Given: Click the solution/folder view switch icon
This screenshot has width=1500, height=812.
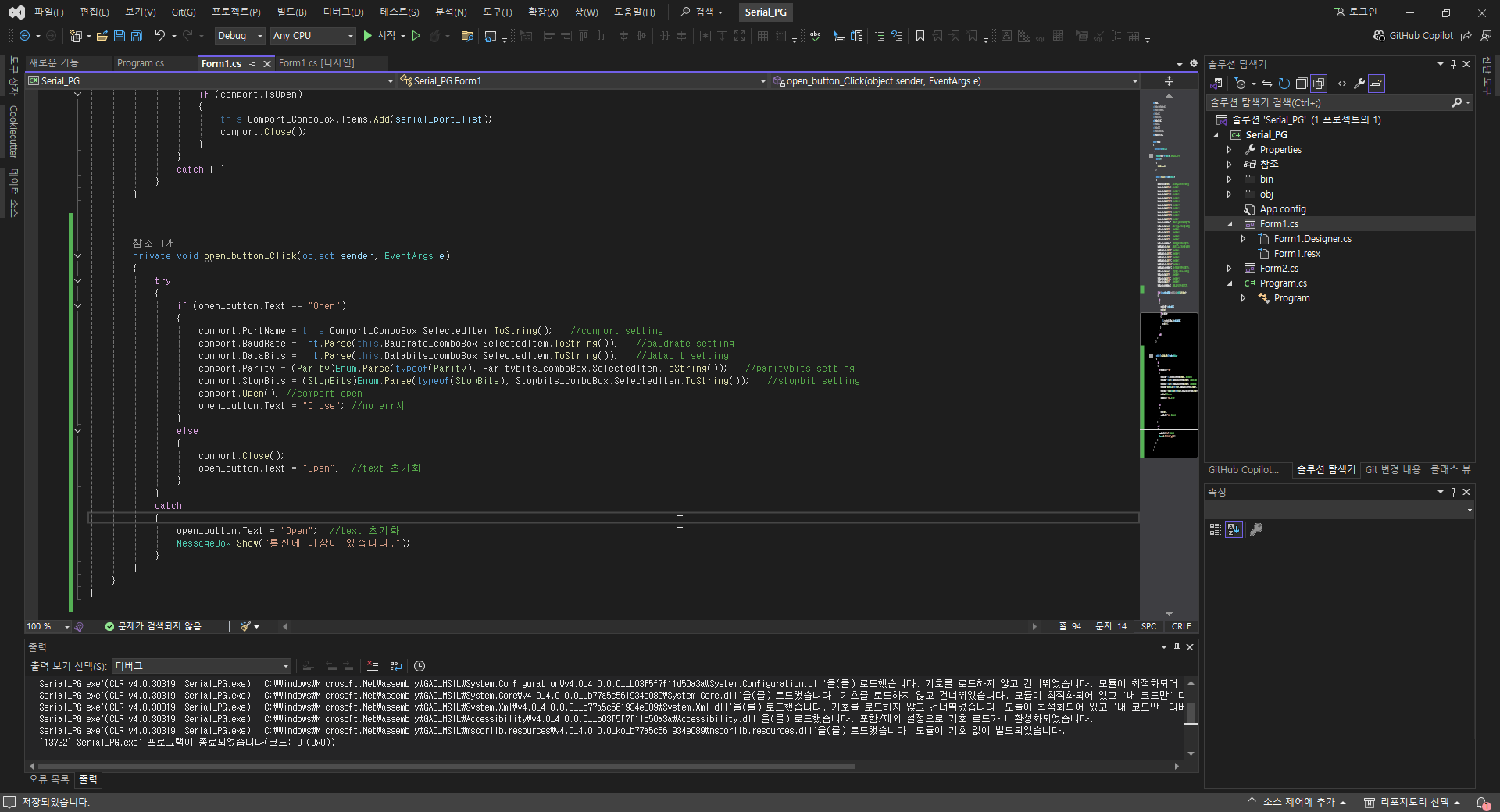Looking at the screenshot, I should (1216, 84).
